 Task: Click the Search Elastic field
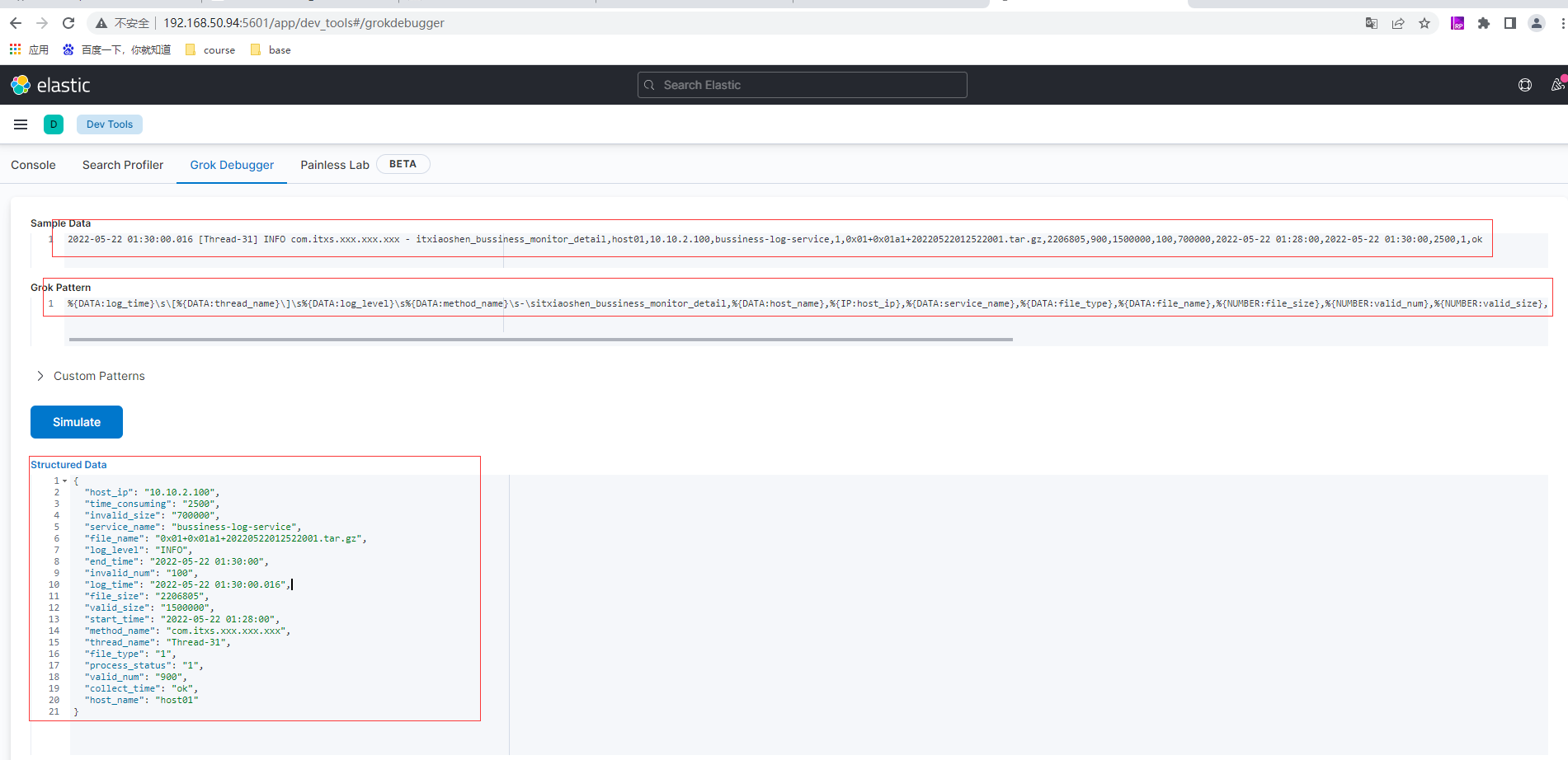tap(802, 85)
